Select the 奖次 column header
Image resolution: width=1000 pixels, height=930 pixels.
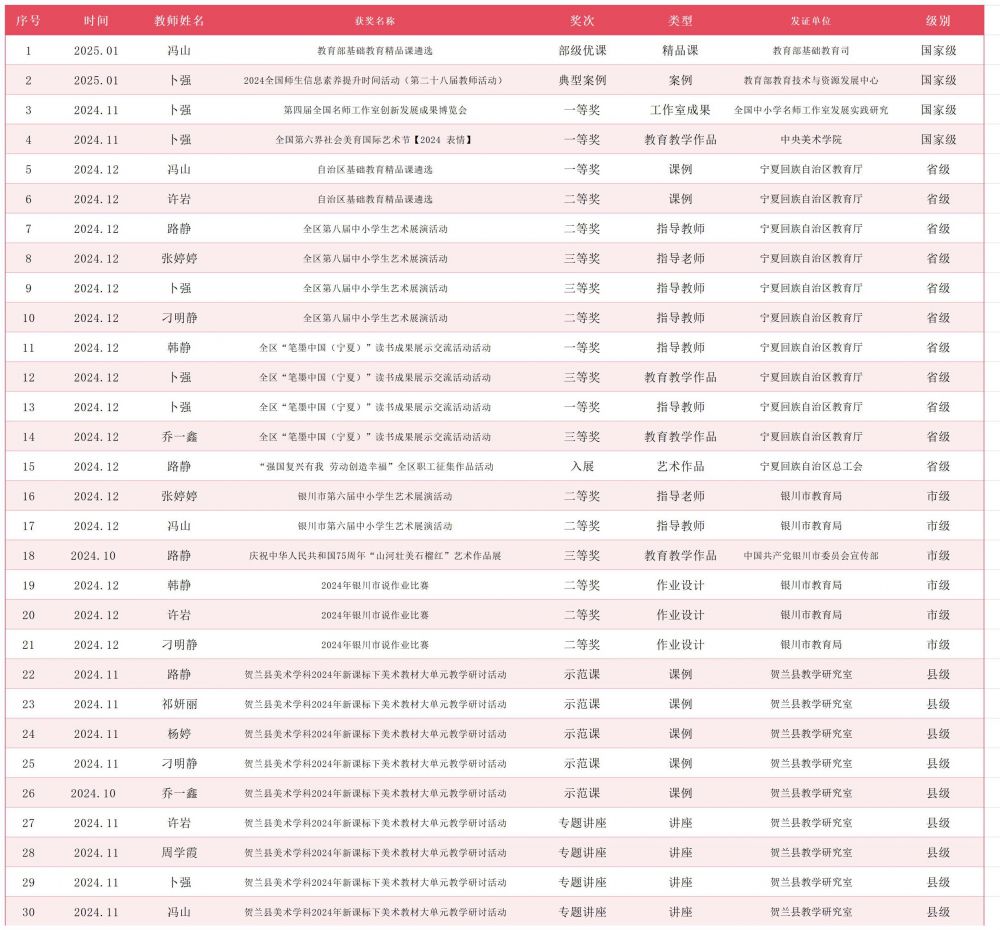582,21
